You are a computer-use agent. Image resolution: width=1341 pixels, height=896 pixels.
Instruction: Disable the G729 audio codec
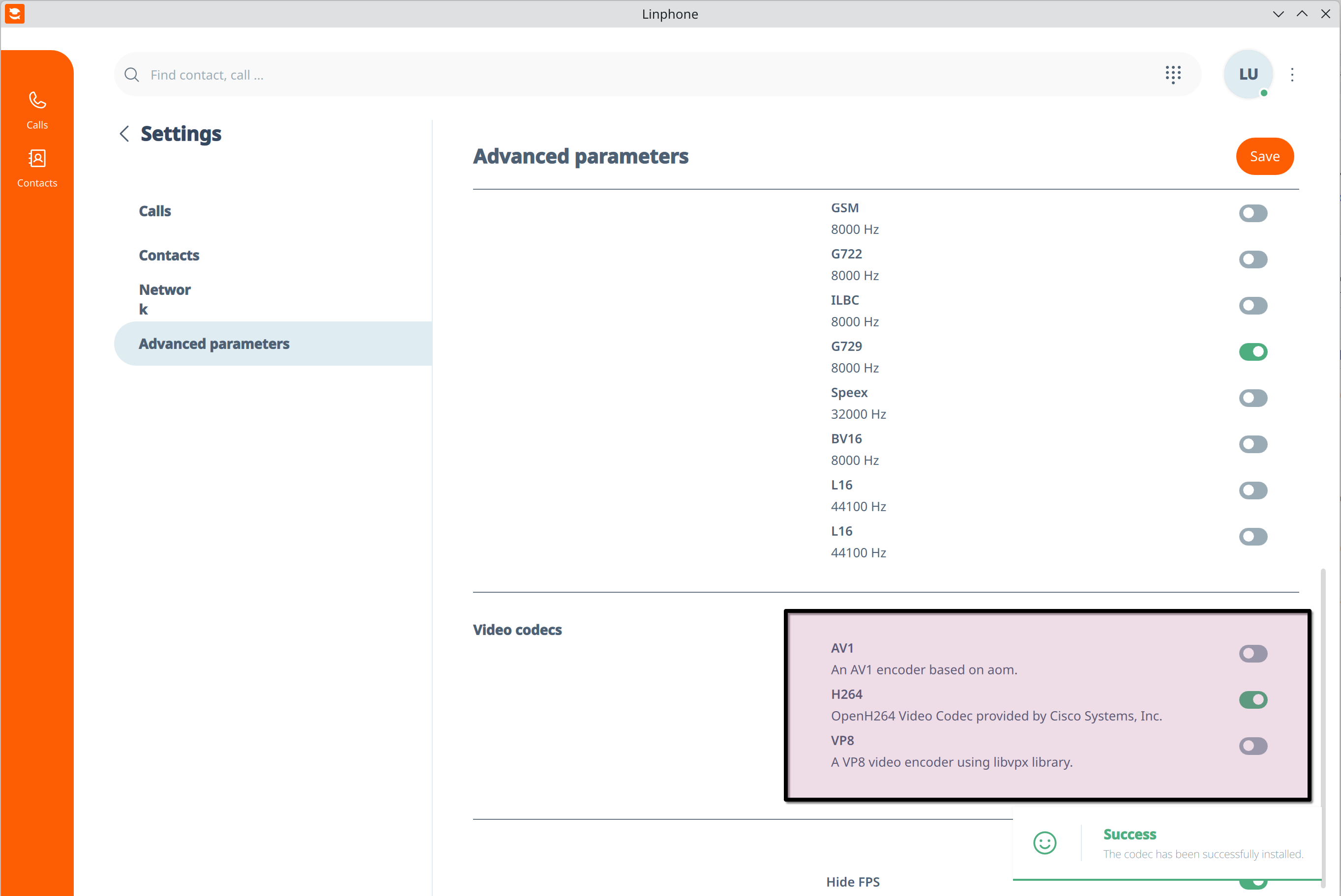pos(1252,352)
